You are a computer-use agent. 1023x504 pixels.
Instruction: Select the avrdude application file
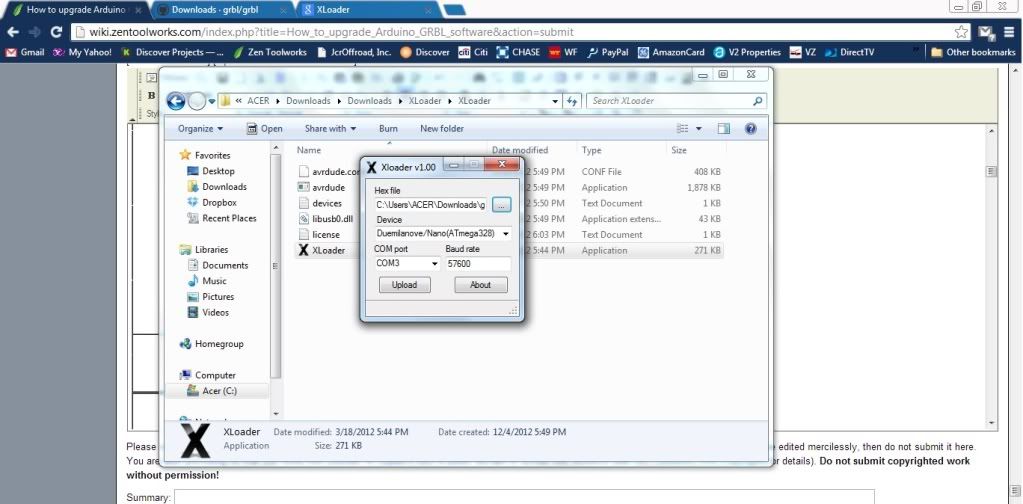click(x=328, y=188)
